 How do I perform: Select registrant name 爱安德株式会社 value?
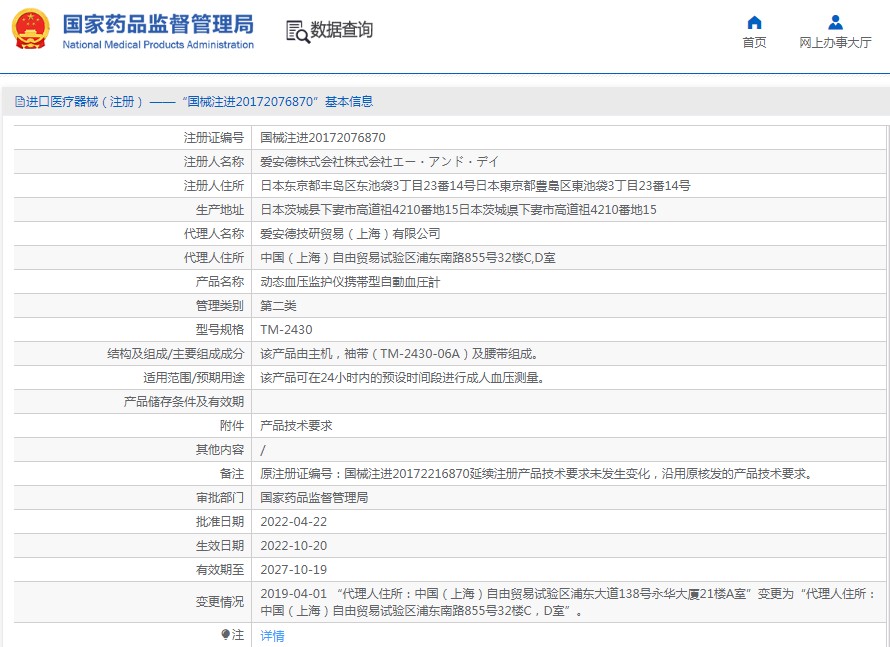(x=379, y=162)
